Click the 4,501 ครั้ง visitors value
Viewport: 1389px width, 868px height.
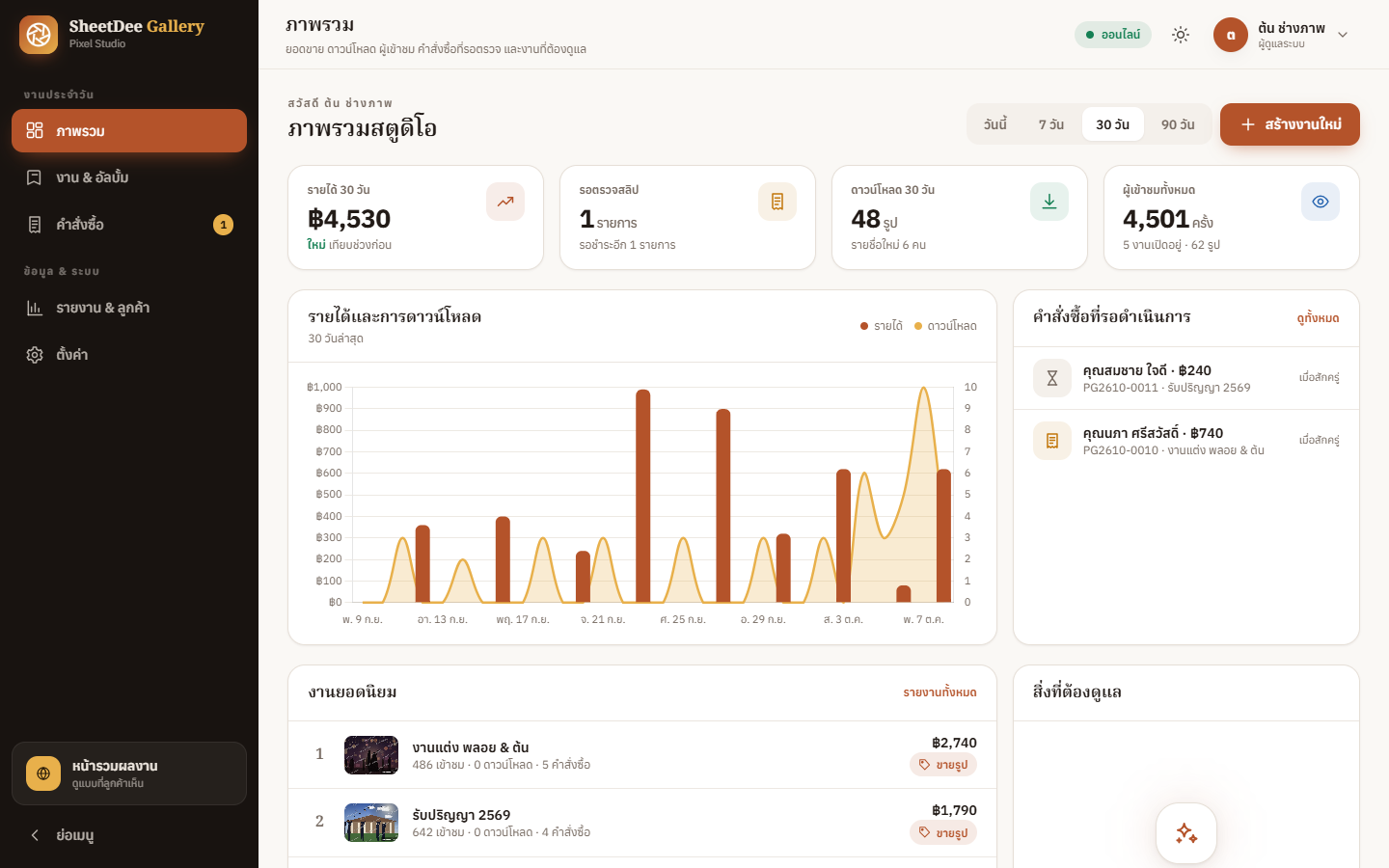click(1168, 219)
